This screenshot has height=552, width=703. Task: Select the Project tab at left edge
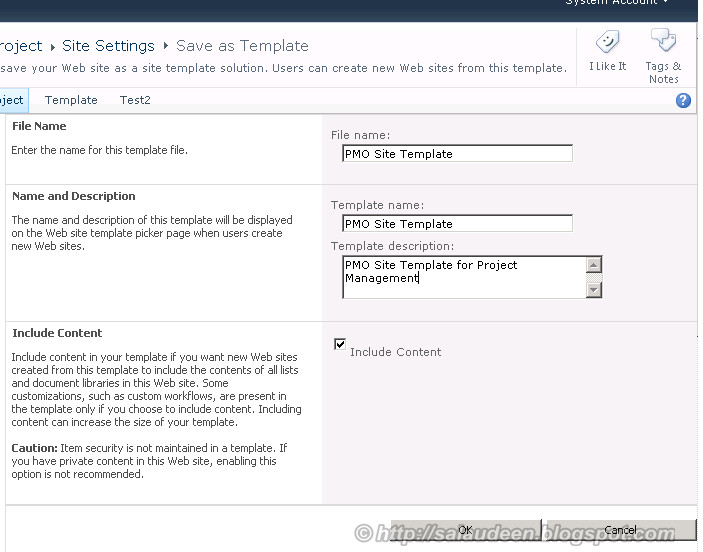click(12, 100)
